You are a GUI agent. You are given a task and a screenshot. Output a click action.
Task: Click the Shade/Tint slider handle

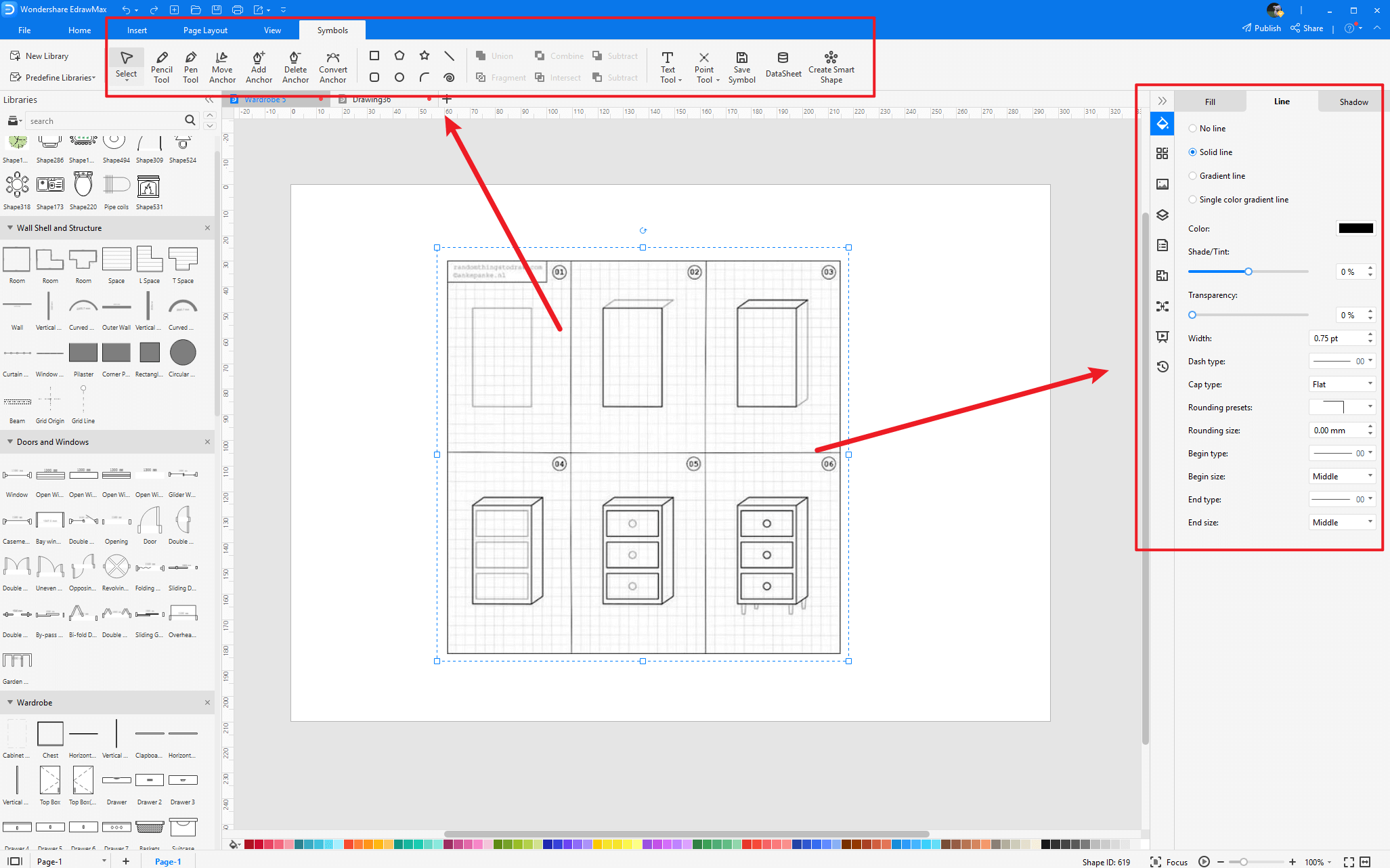click(x=1248, y=272)
